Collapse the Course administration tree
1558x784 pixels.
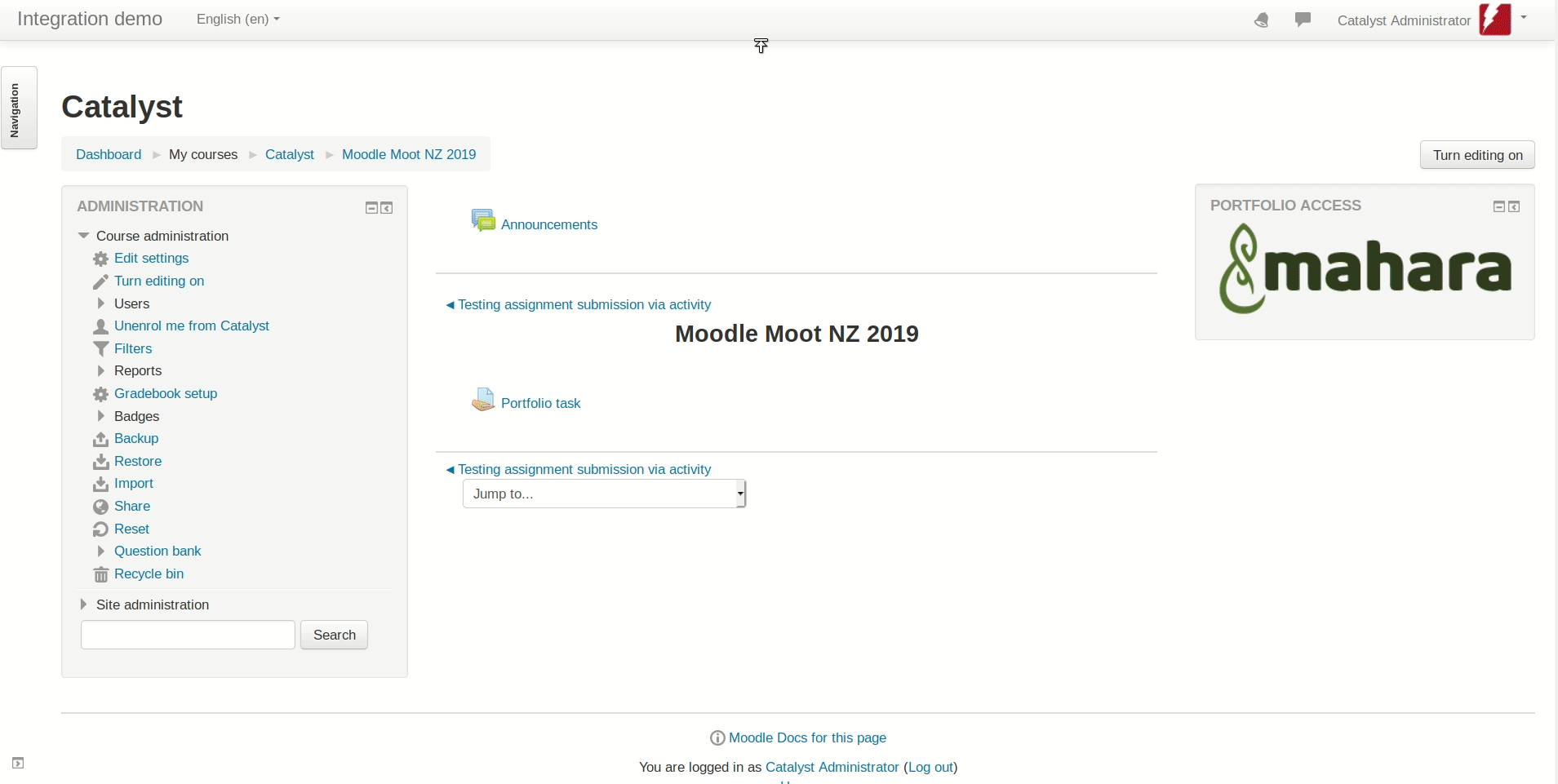pyautogui.click(x=83, y=236)
